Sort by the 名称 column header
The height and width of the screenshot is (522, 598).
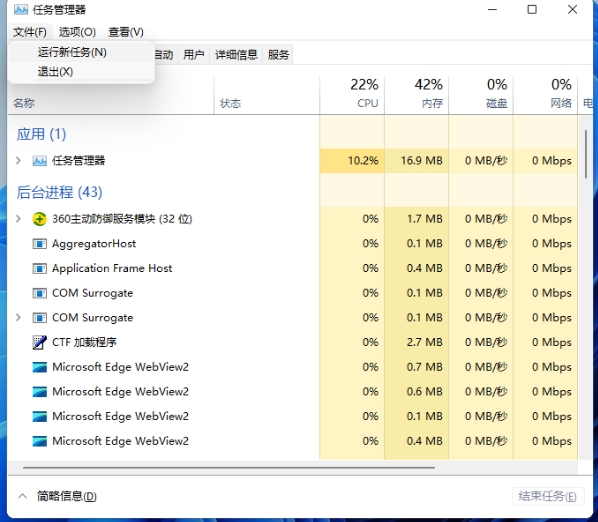tap(24, 103)
